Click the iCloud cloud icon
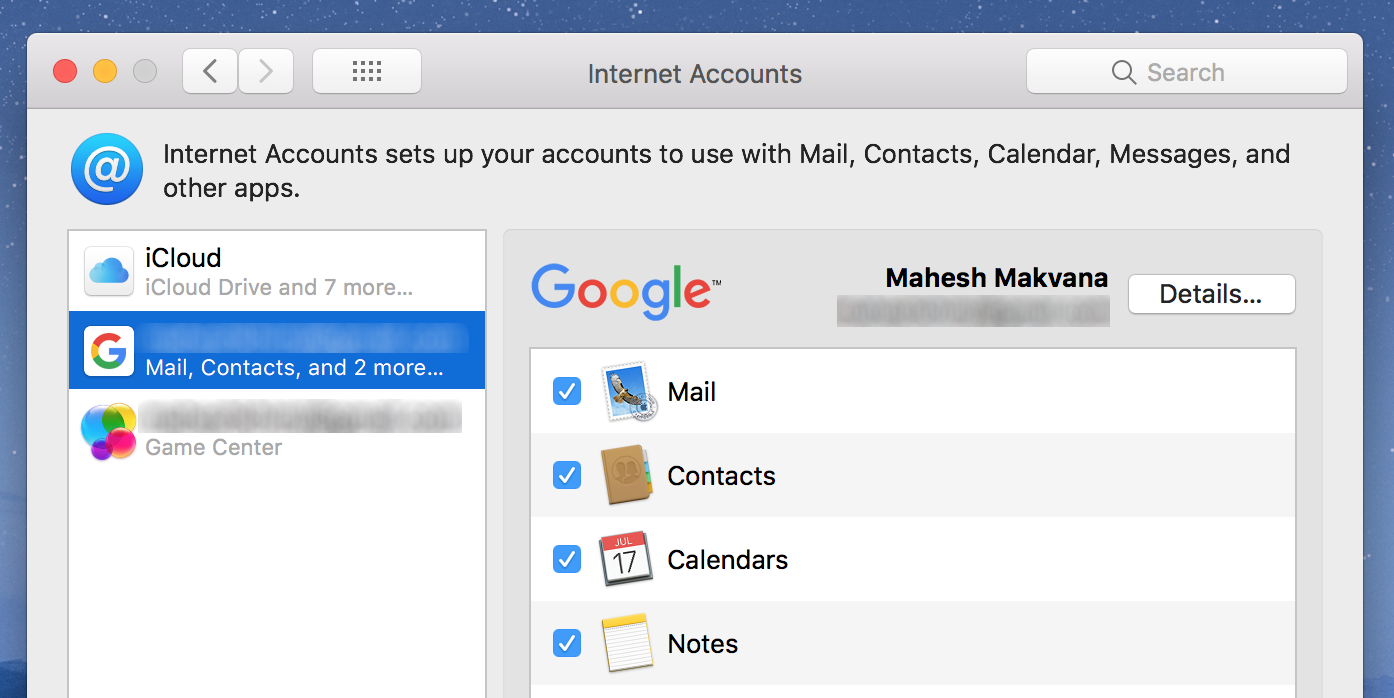Image resolution: width=1394 pixels, height=698 pixels. 109,271
